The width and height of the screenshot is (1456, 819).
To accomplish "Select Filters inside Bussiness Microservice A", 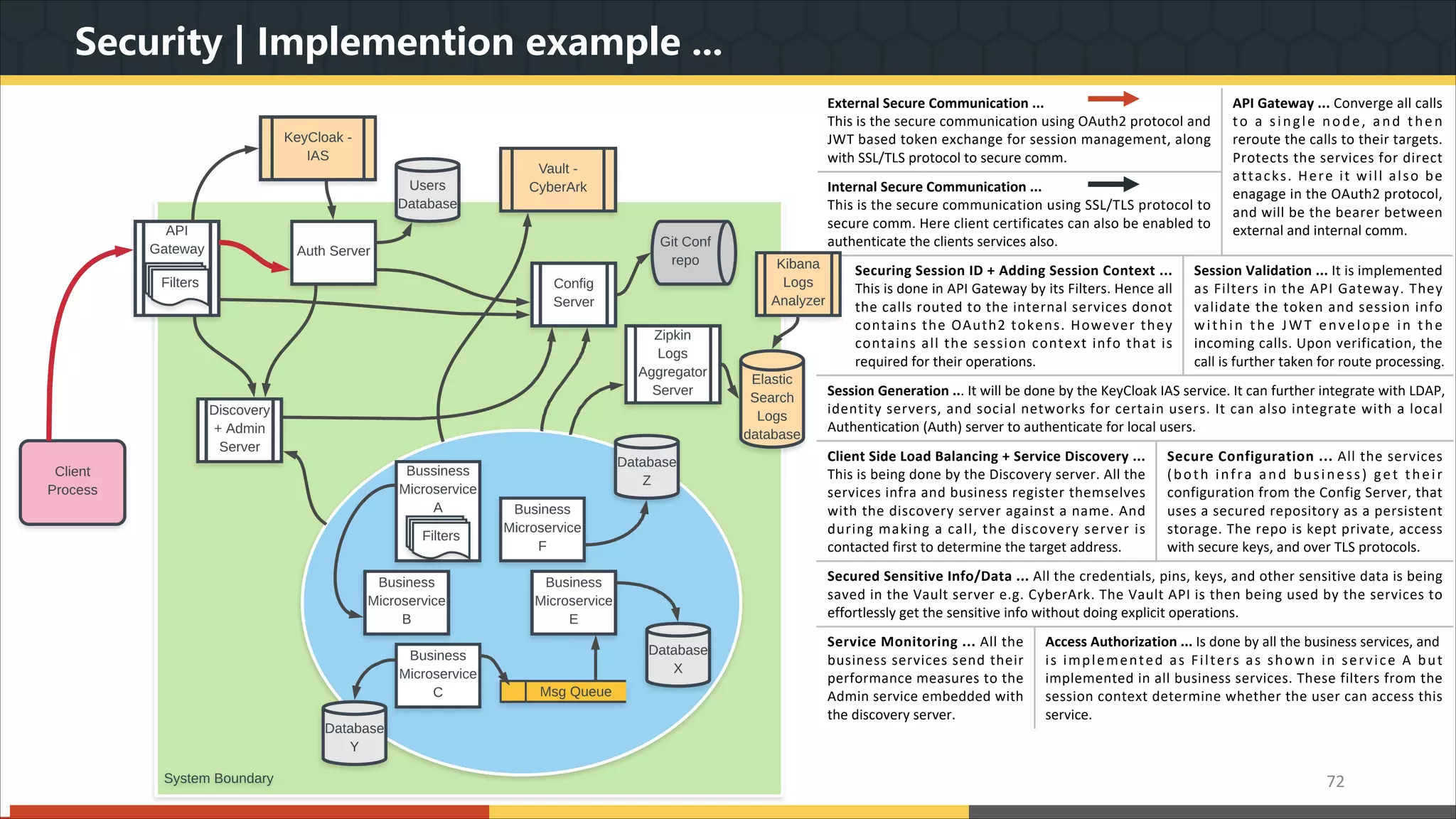I will coord(441,536).
